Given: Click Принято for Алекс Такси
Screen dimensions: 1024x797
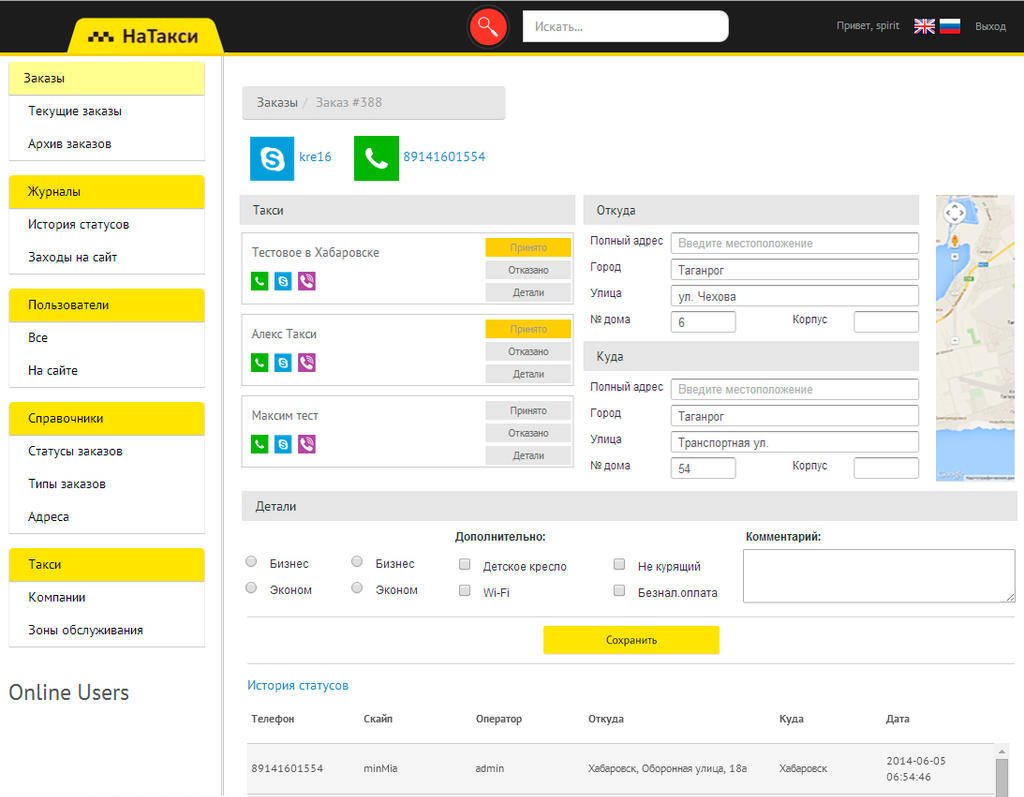Looking at the screenshot, I should pyautogui.click(x=528, y=329).
